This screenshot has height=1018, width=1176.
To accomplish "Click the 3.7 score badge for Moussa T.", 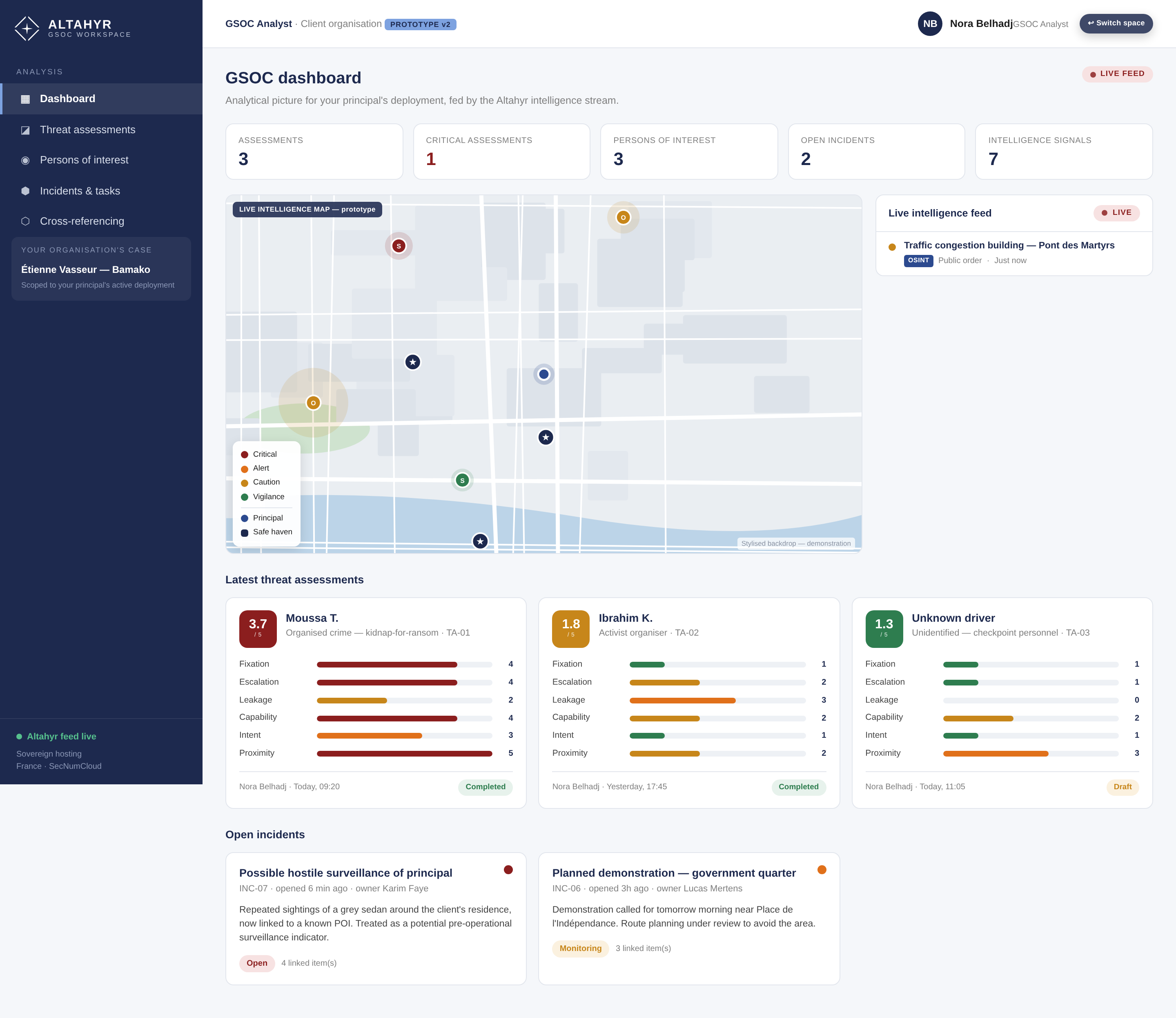I will [258, 629].
